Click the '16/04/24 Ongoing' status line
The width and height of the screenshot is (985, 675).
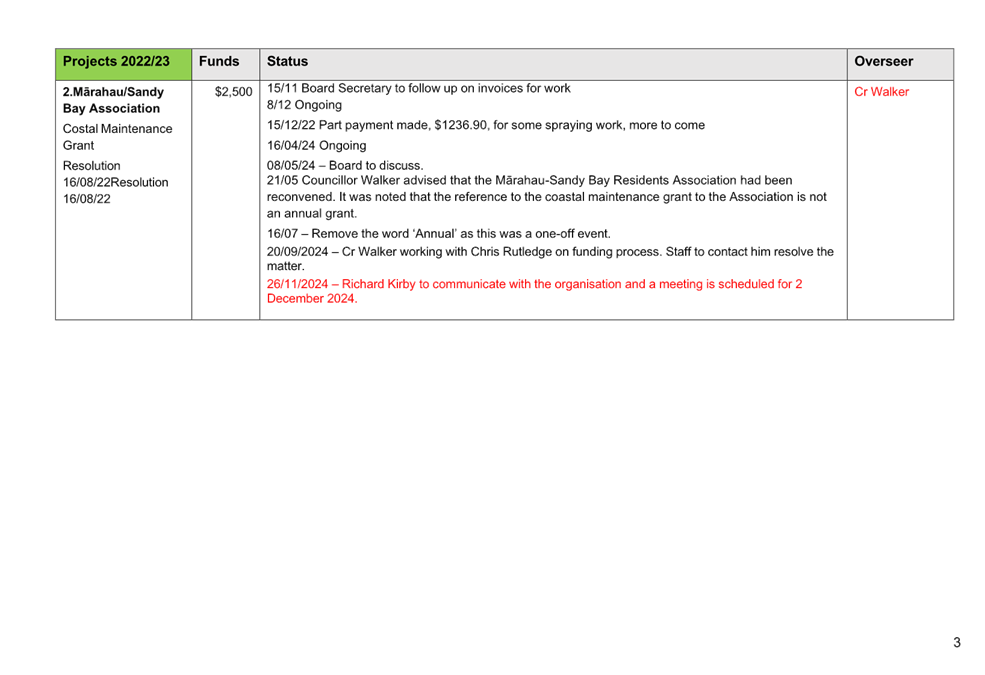coord(316,145)
